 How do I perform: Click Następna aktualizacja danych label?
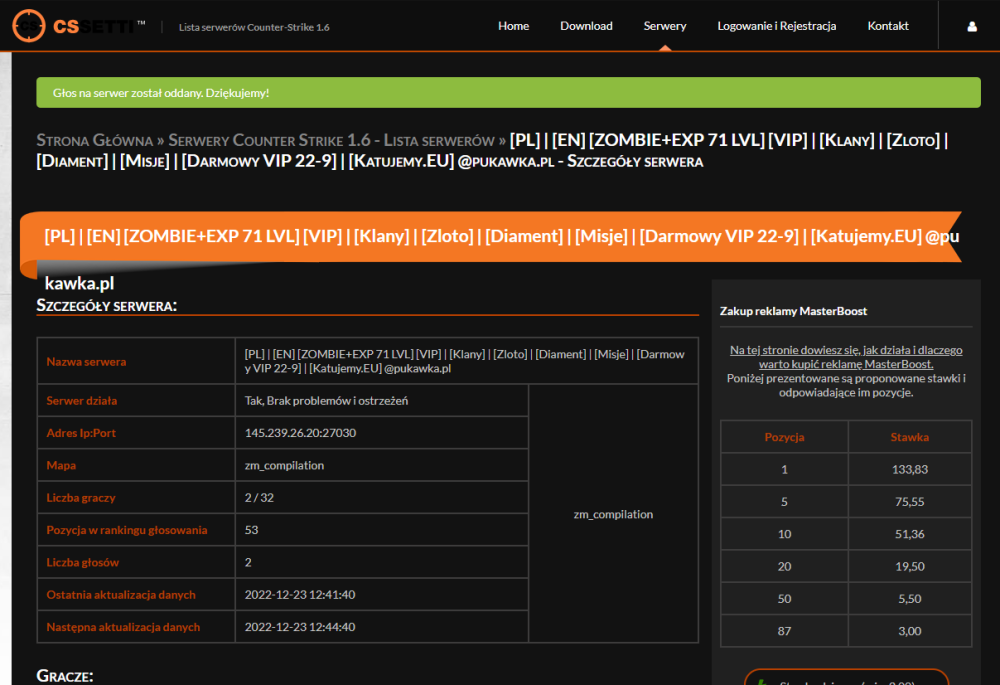tap(123, 627)
